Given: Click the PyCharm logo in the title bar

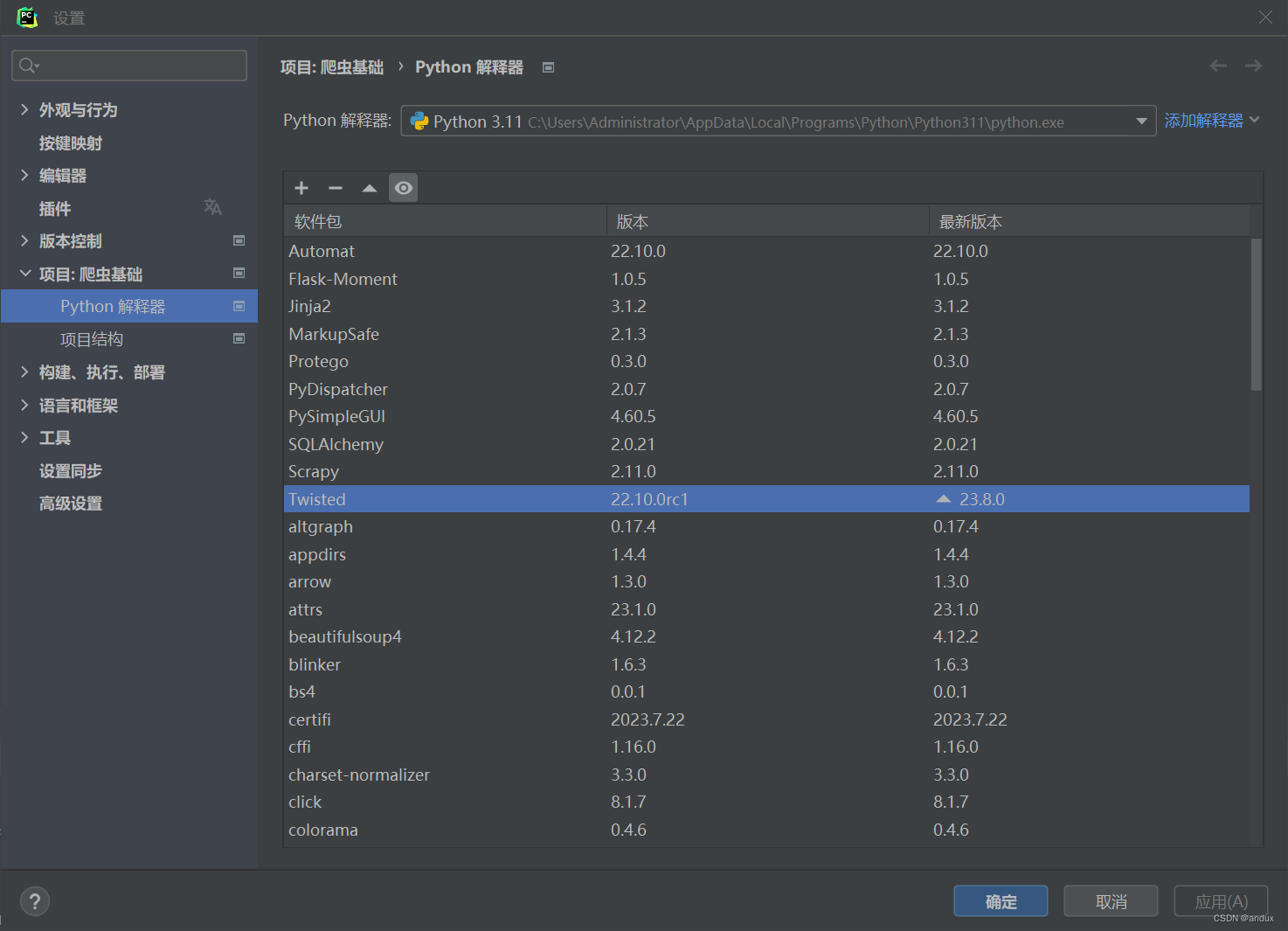Looking at the screenshot, I should pyautogui.click(x=27, y=17).
